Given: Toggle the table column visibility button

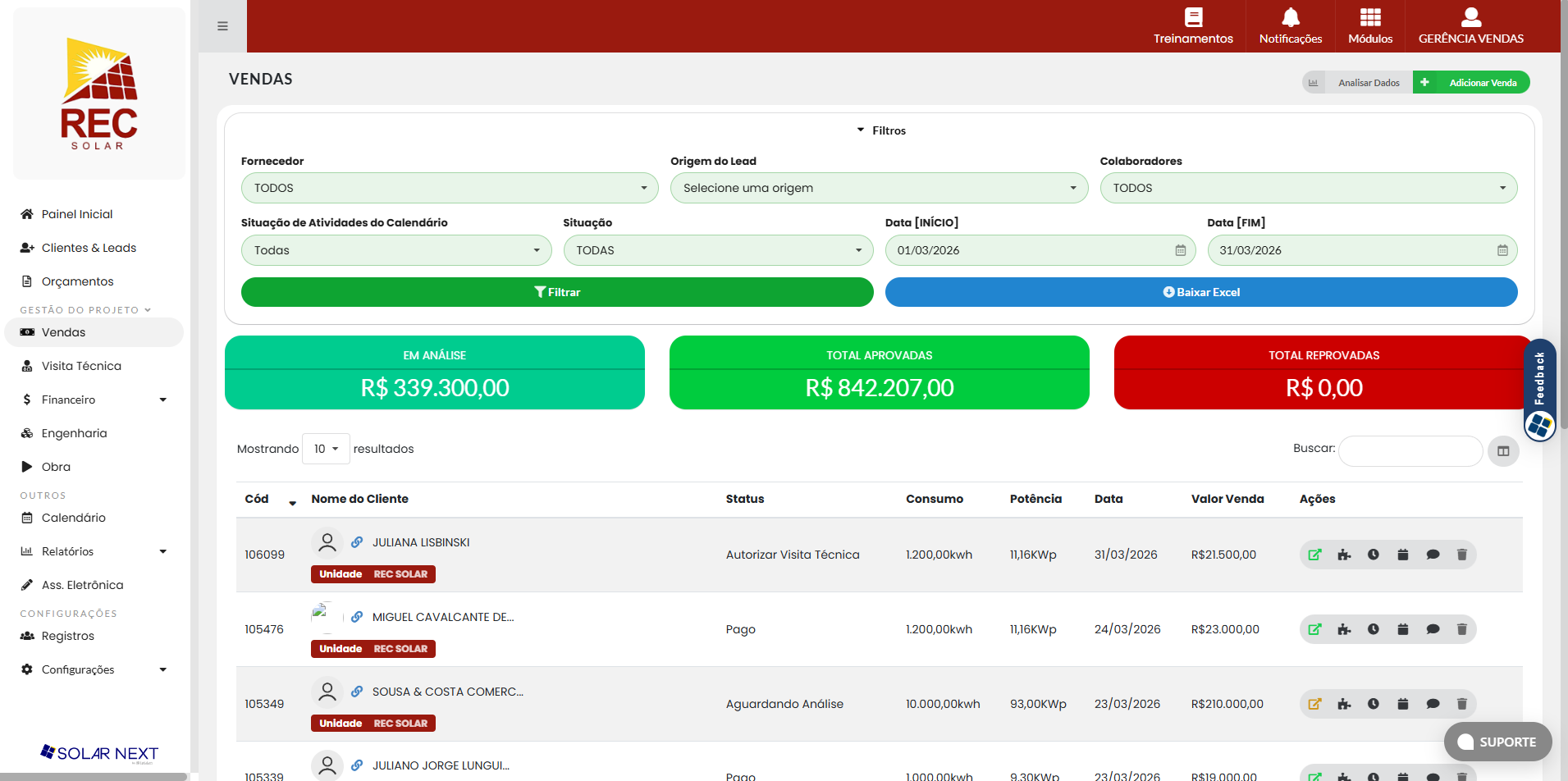Looking at the screenshot, I should (x=1503, y=451).
